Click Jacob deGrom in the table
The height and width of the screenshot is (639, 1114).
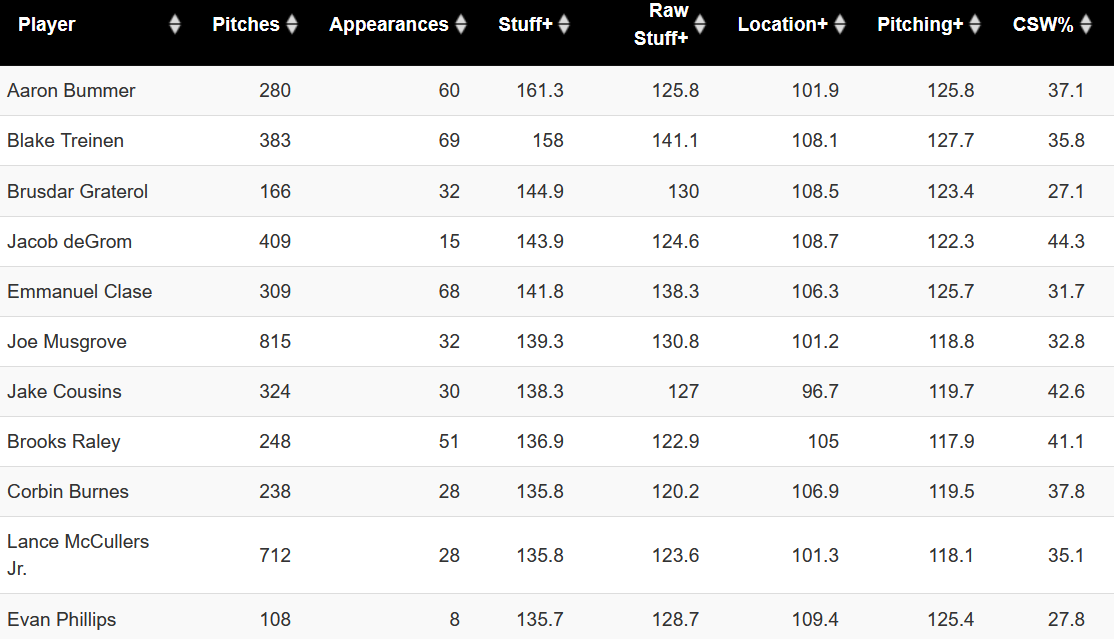[69, 241]
